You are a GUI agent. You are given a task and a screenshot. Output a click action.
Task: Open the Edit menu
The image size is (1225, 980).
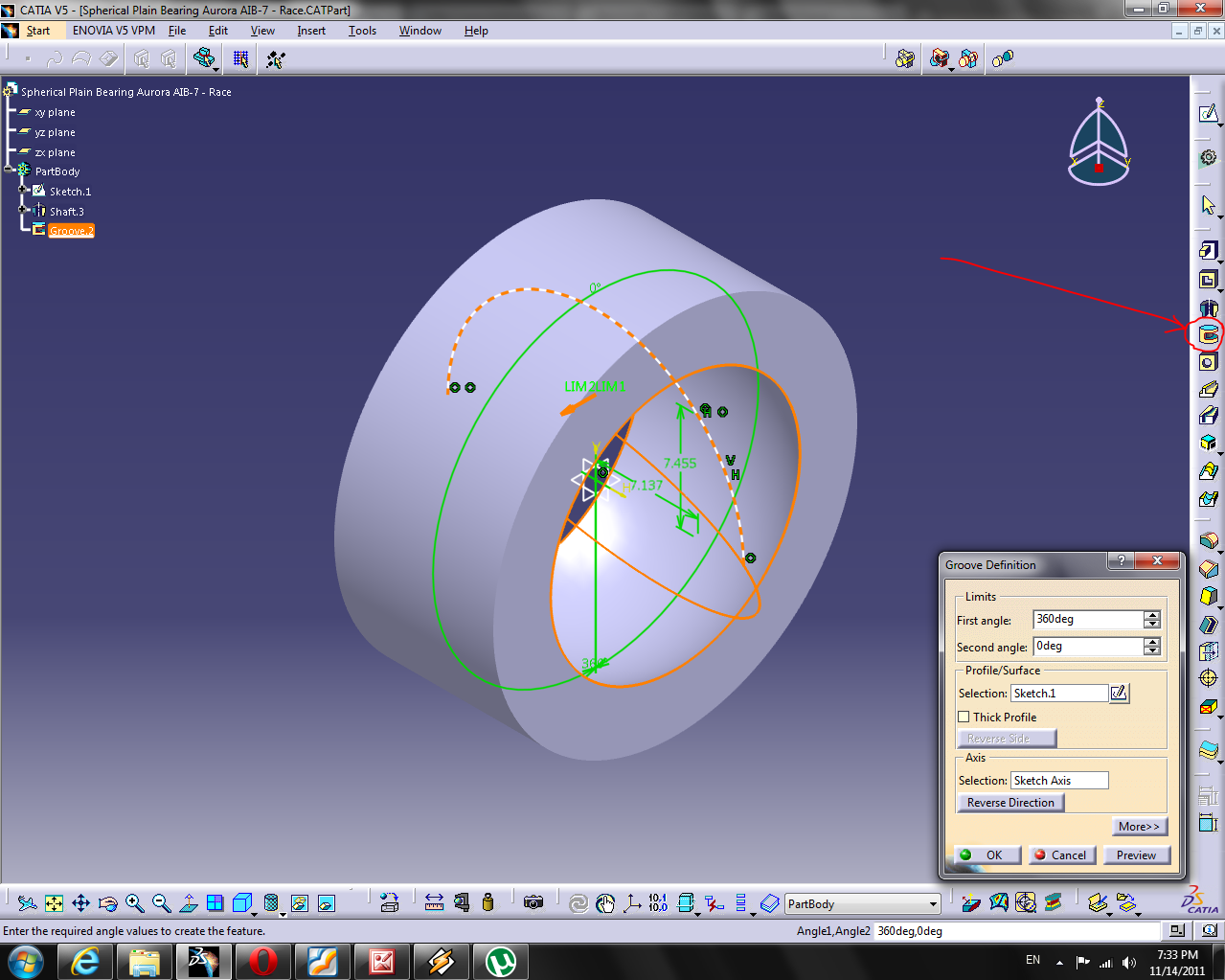click(218, 31)
